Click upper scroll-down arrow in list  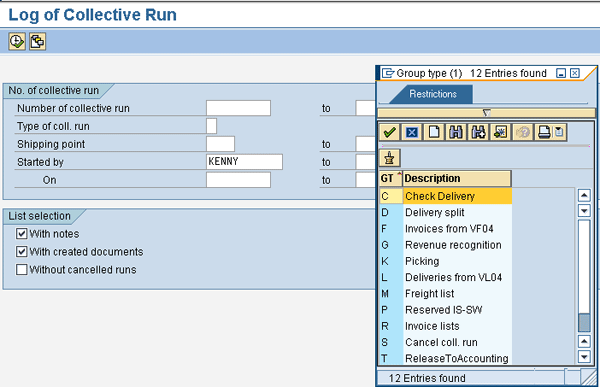(x=584, y=211)
